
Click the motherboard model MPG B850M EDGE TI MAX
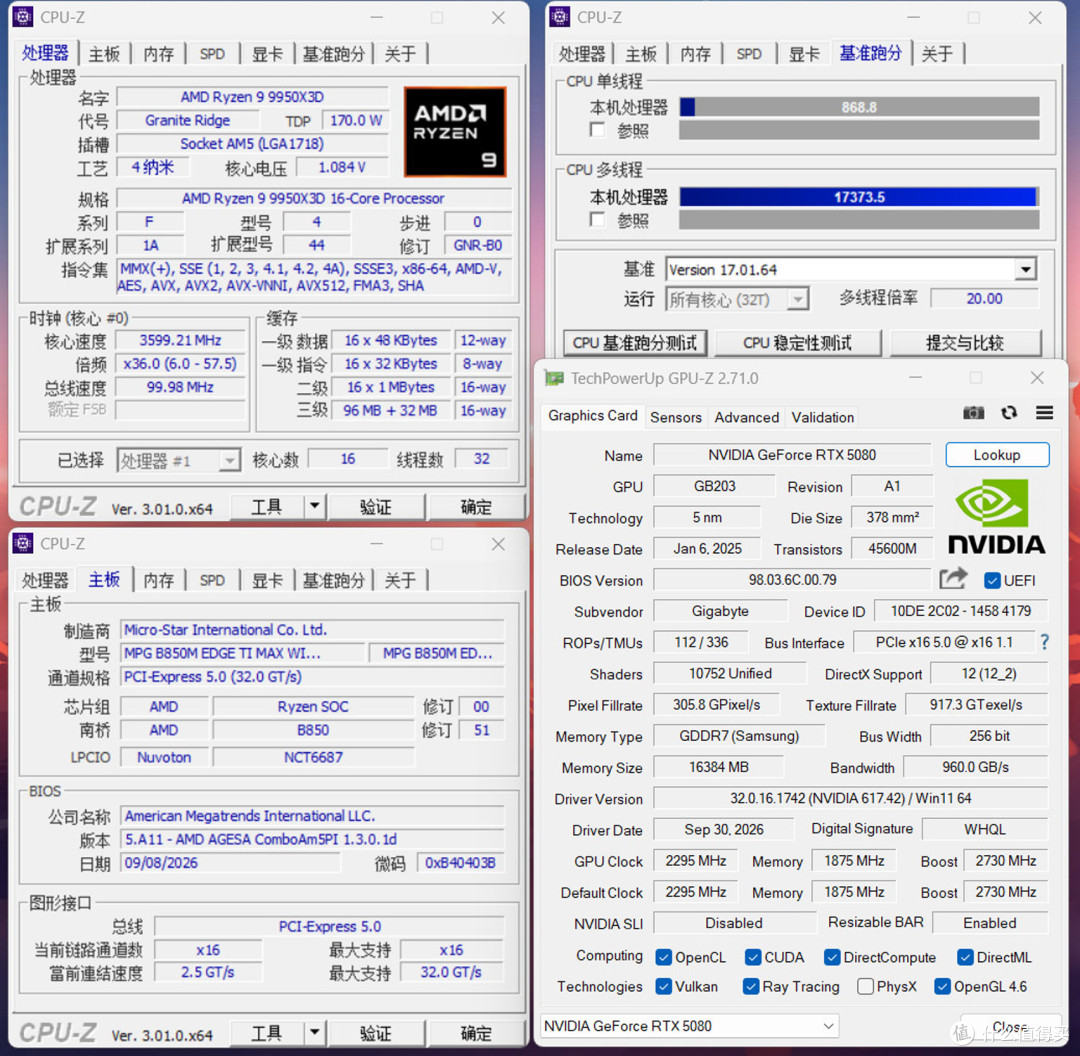[242, 653]
